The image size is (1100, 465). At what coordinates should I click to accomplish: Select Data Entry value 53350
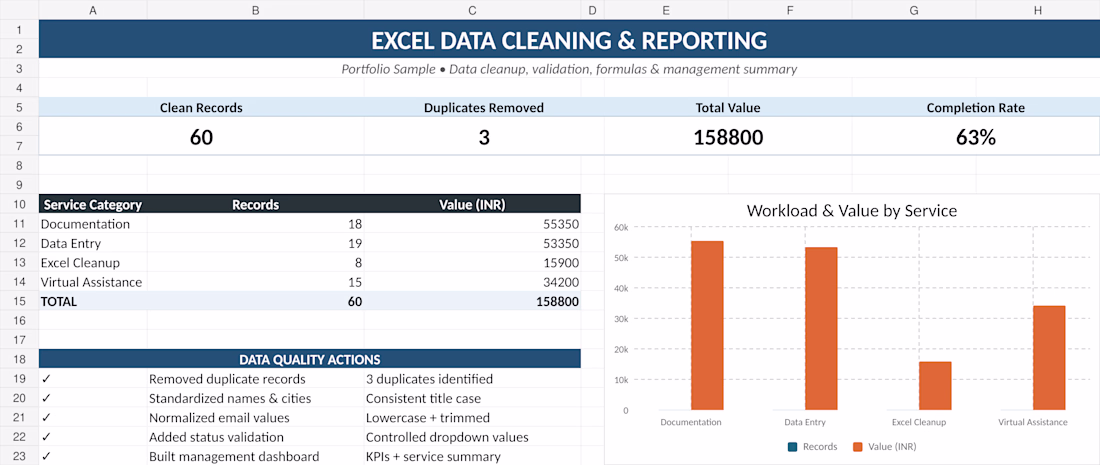pyautogui.click(x=472, y=243)
